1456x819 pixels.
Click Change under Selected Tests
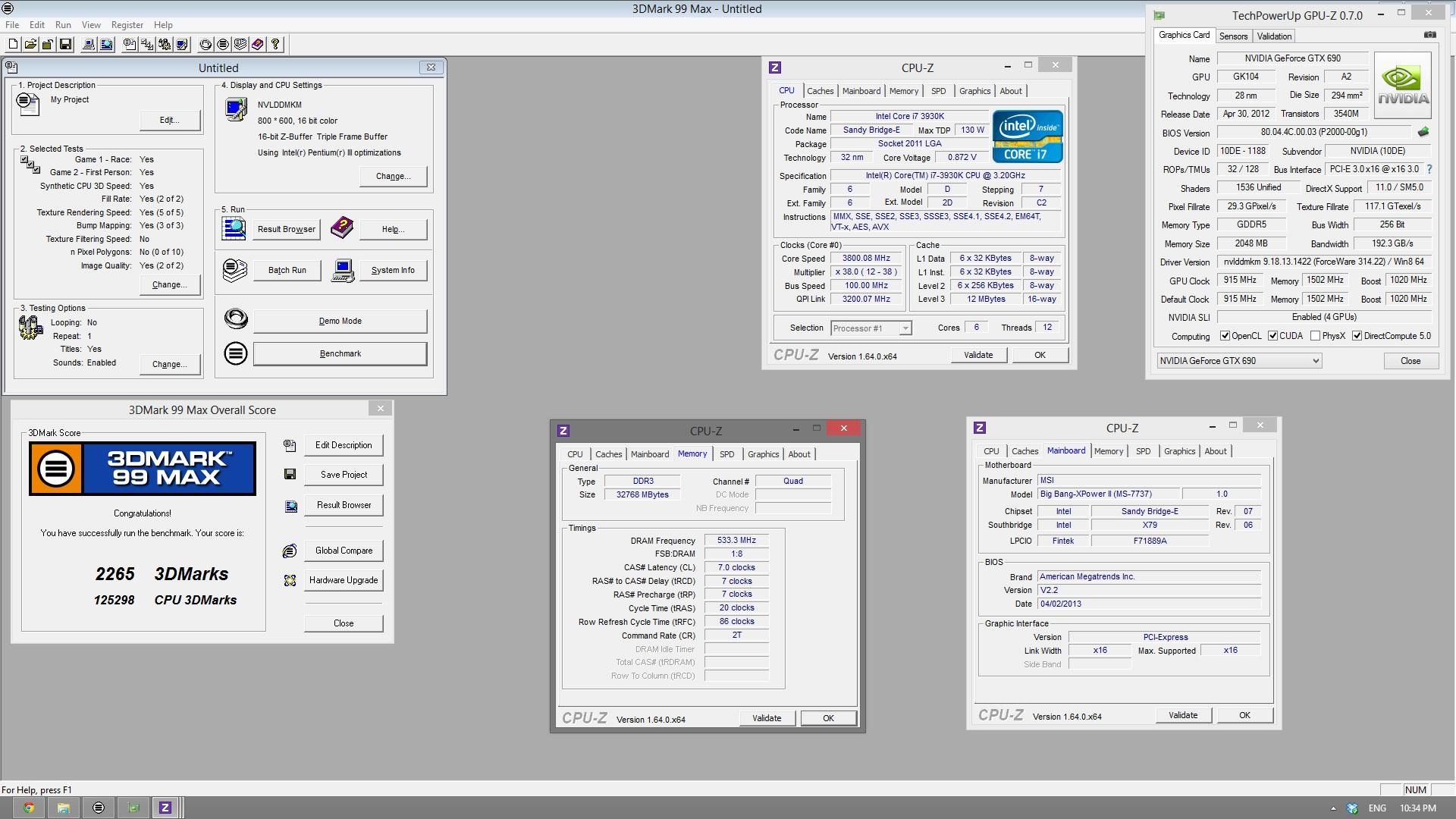(x=170, y=284)
